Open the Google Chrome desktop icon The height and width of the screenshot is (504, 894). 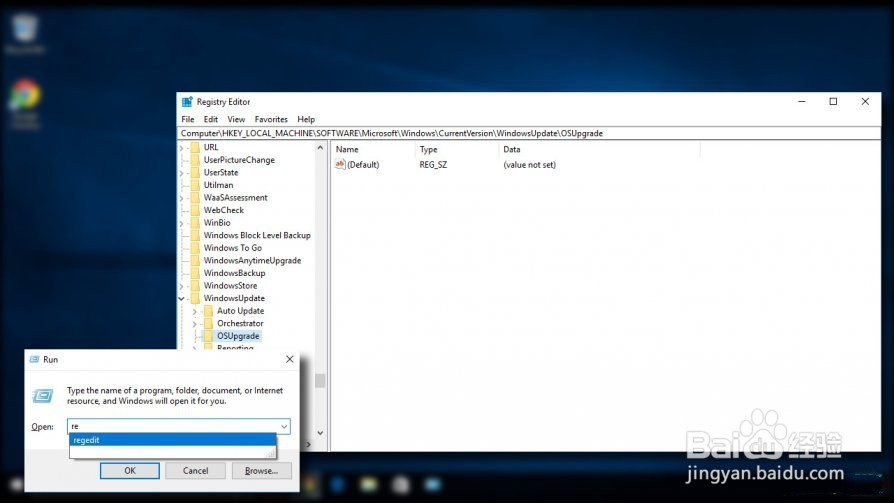pos(25,103)
